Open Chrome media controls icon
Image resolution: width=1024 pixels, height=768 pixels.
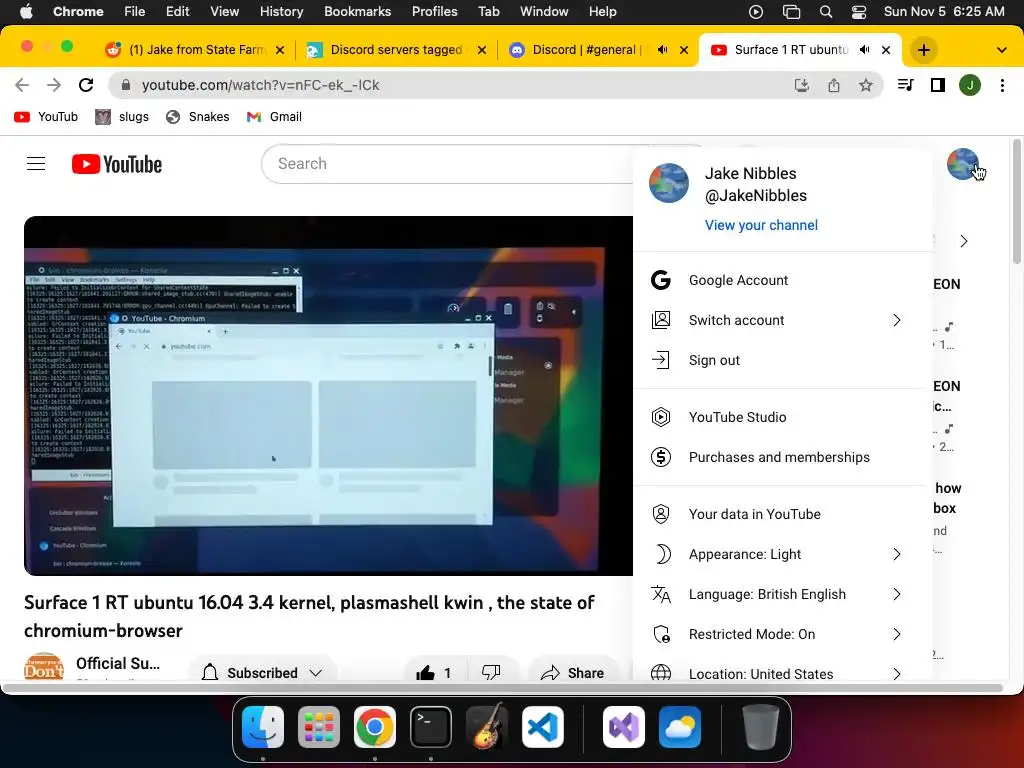(x=905, y=85)
